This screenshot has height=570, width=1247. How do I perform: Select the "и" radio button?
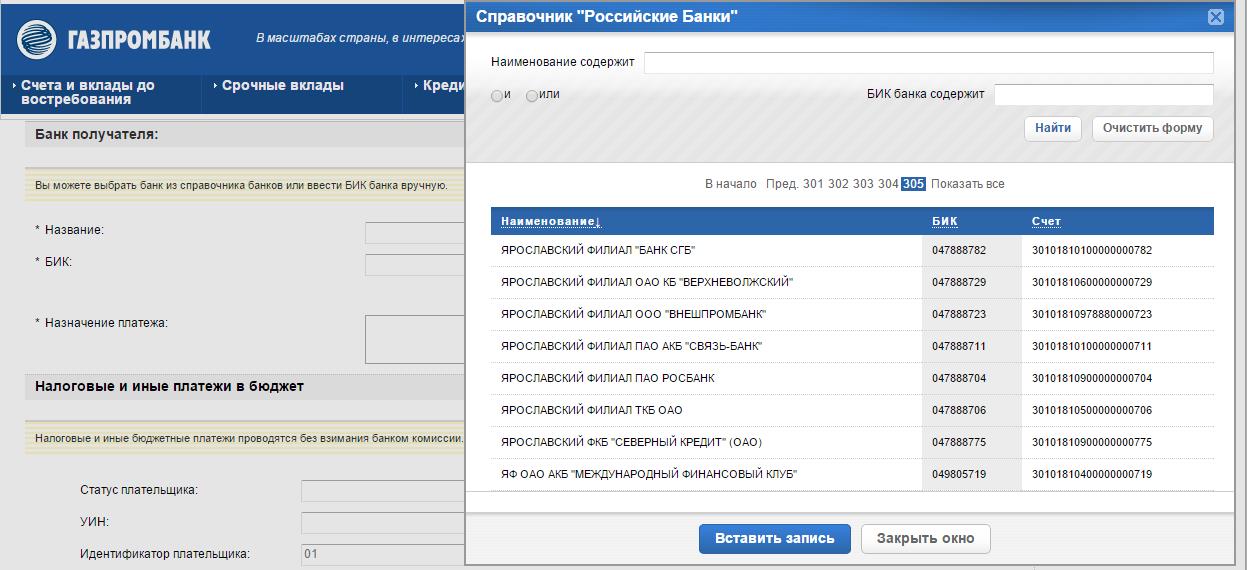coord(497,96)
